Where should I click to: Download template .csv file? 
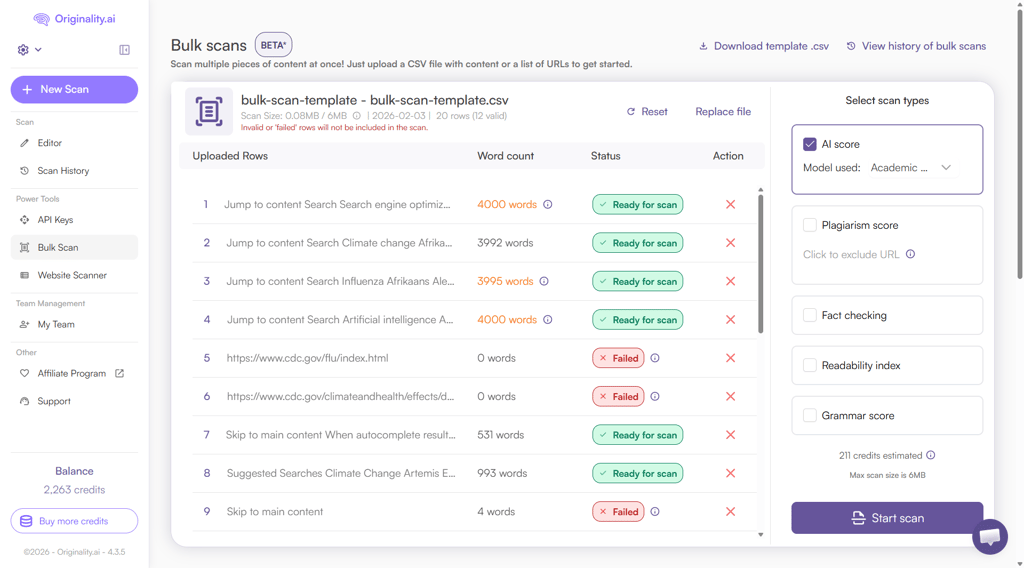[x=764, y=46]
